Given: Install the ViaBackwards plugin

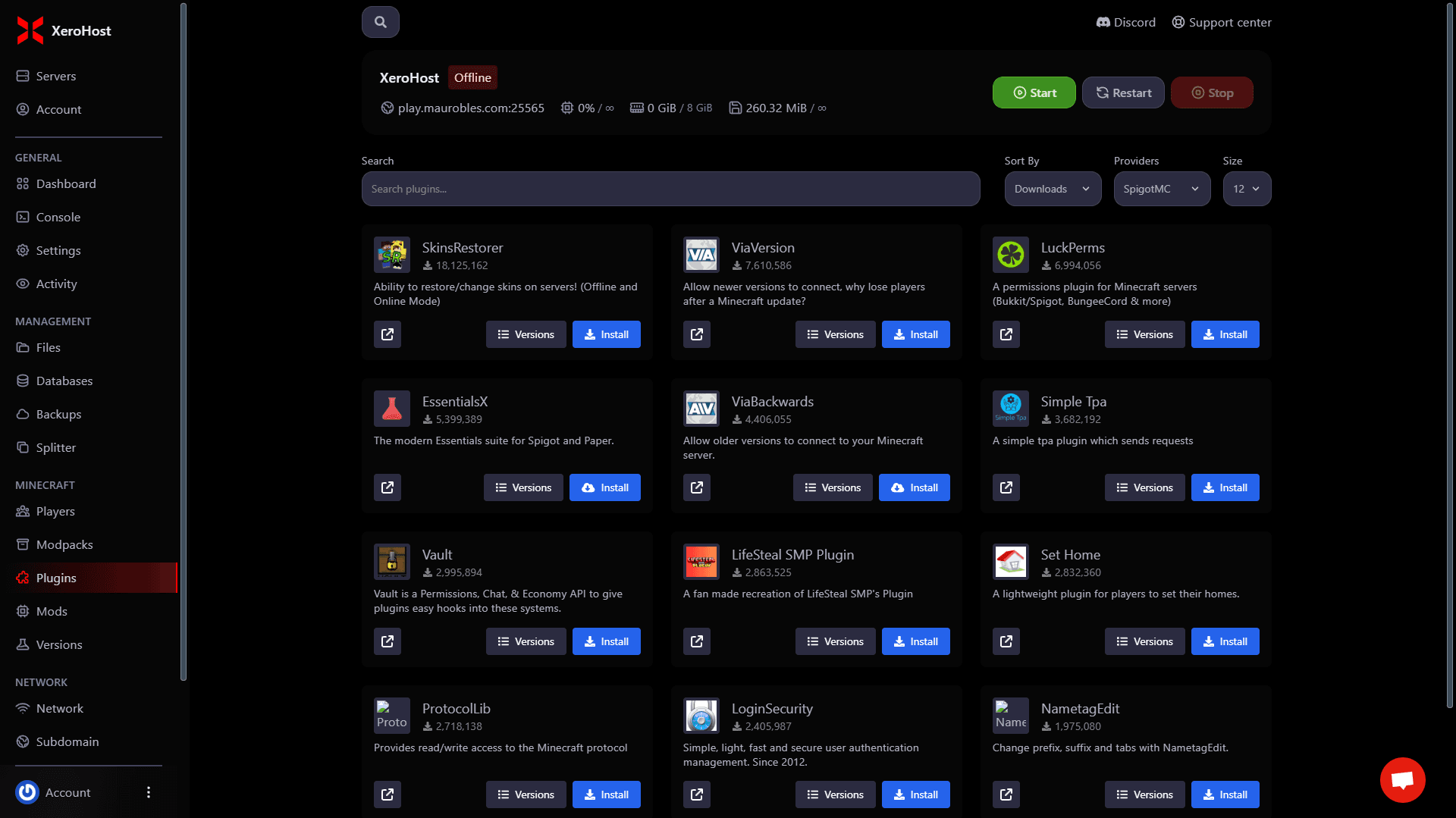Looking at the screenshot, I should point(914,487).
